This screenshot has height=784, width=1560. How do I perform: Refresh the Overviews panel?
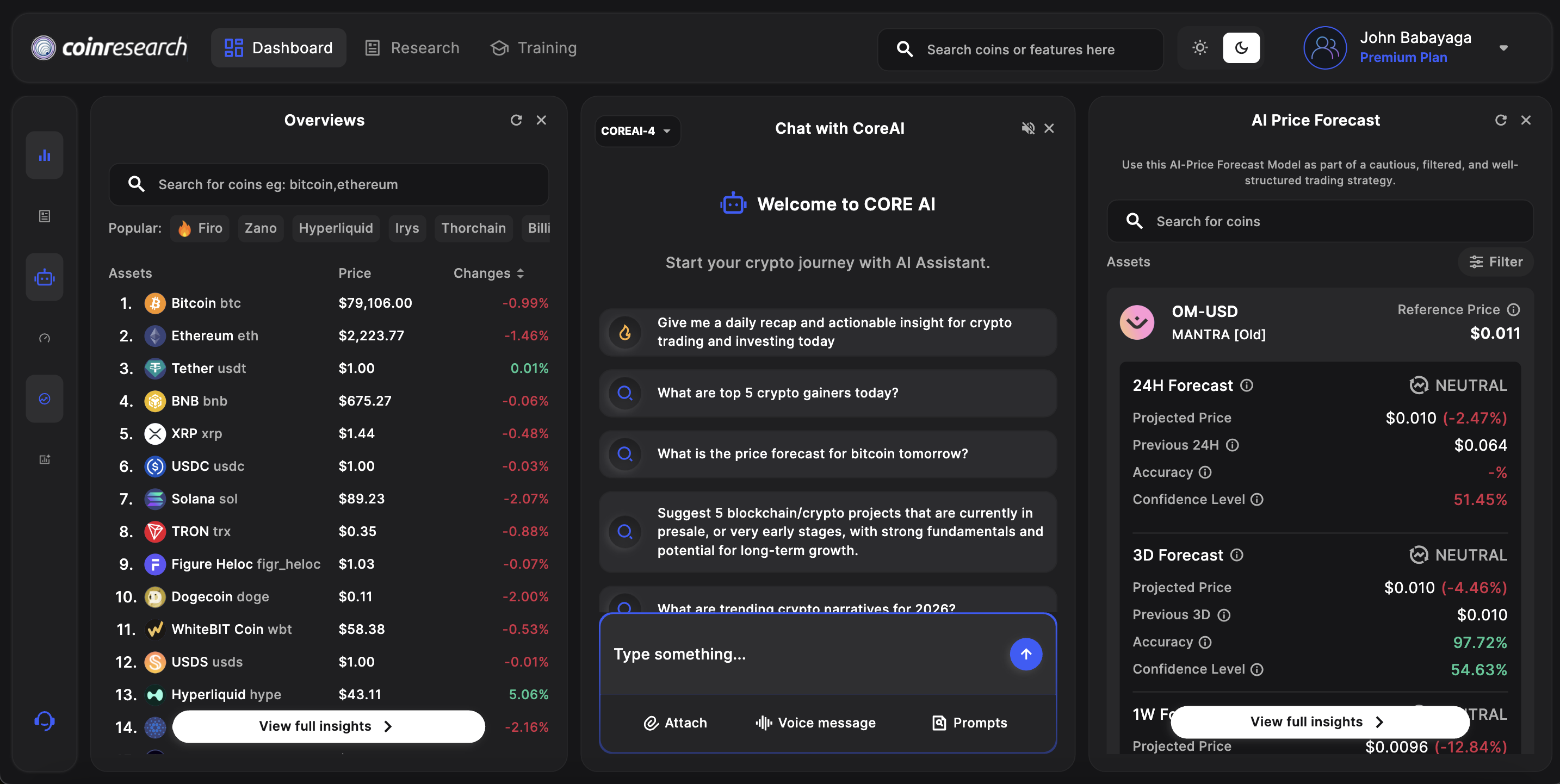[516, 120]
